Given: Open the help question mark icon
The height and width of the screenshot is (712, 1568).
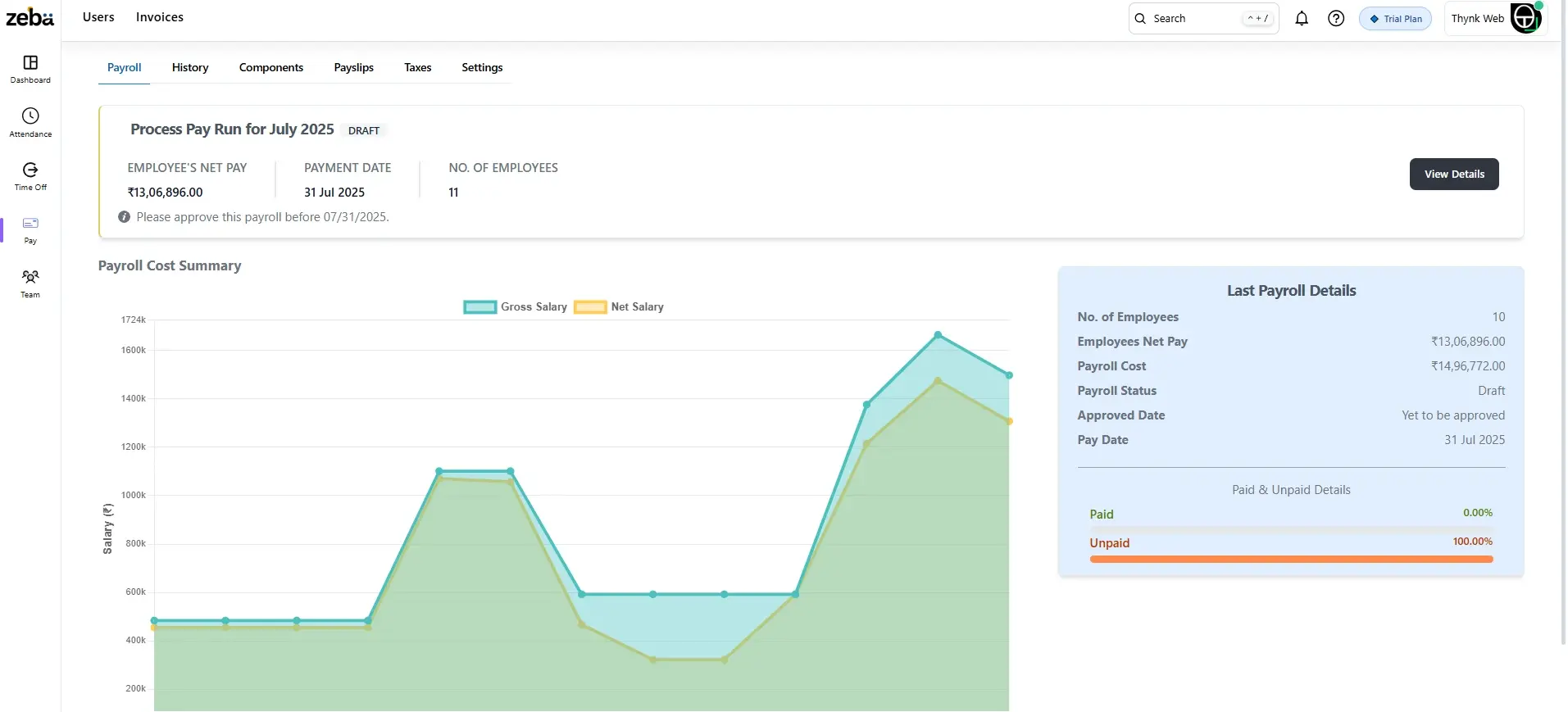Looking at the screenshot, I should coord(1336,18).
